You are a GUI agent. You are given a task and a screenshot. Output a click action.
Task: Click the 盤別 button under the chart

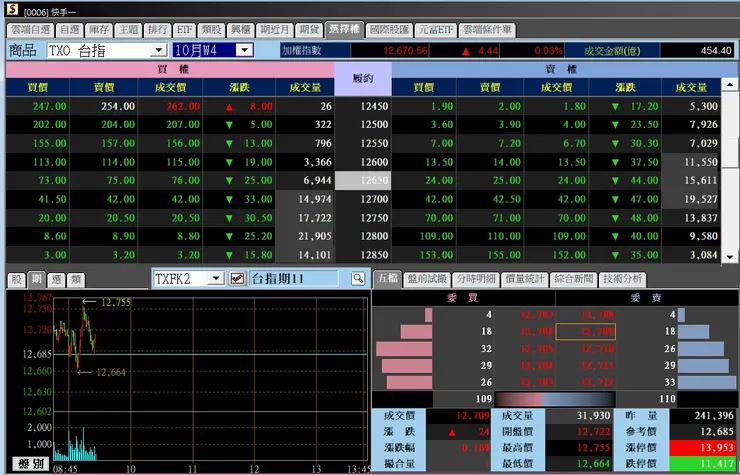pyautogui.click(x=30, y=463)
